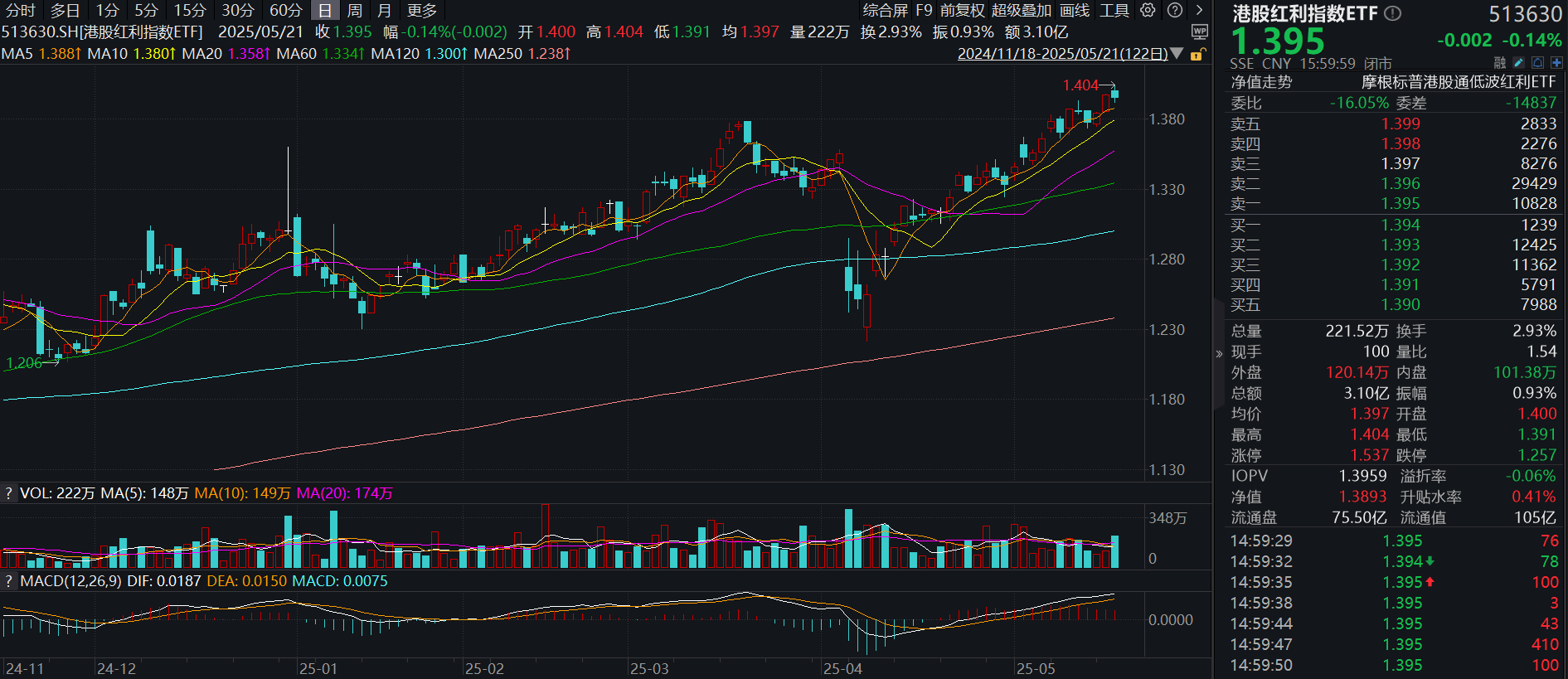Click the MA5 1.388 indicator label
This screenshot has height=679, width=1568.
41,54
